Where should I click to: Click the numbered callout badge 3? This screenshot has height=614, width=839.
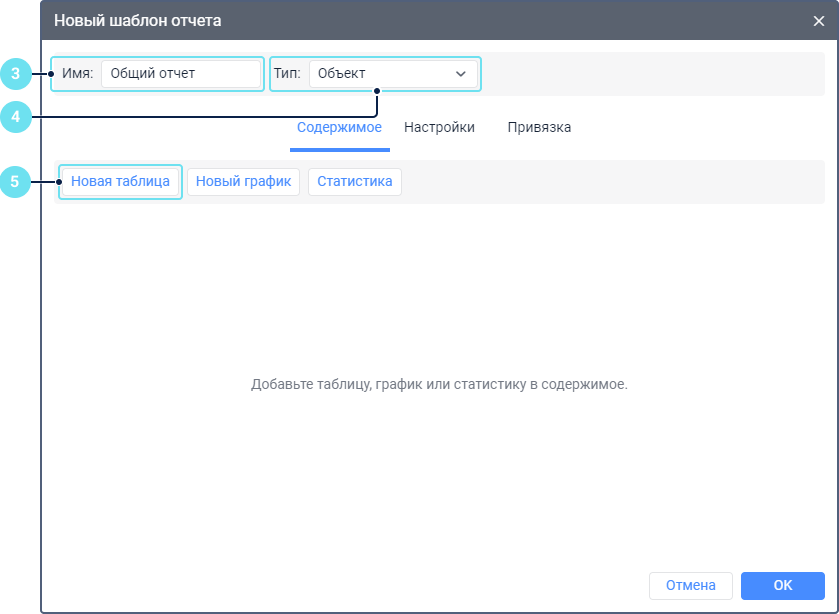[15, 73]
